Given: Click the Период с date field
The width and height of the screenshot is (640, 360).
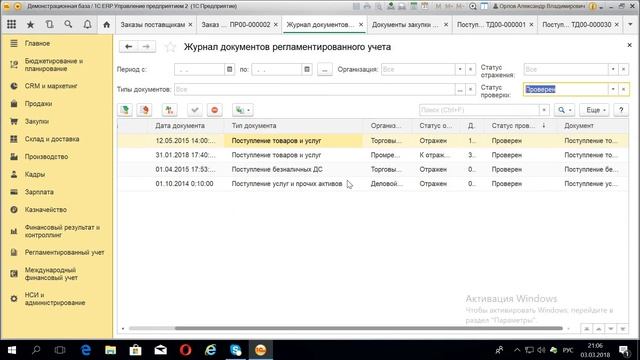Looking at the screenshot, I should click(x=199, y=69).
